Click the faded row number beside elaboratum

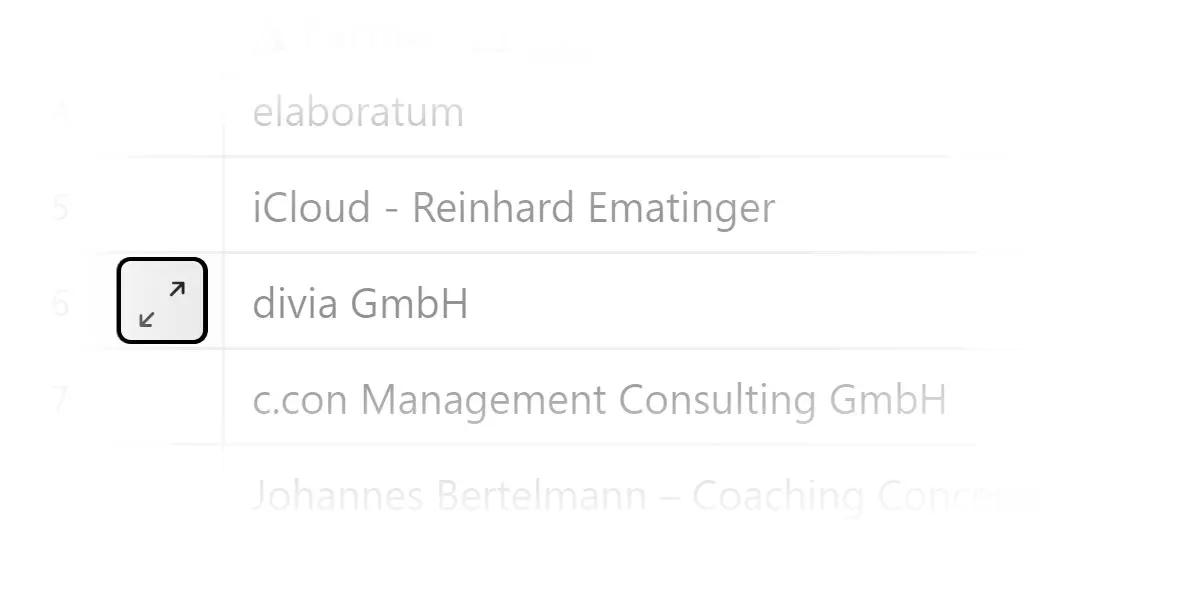pos(61,112)
